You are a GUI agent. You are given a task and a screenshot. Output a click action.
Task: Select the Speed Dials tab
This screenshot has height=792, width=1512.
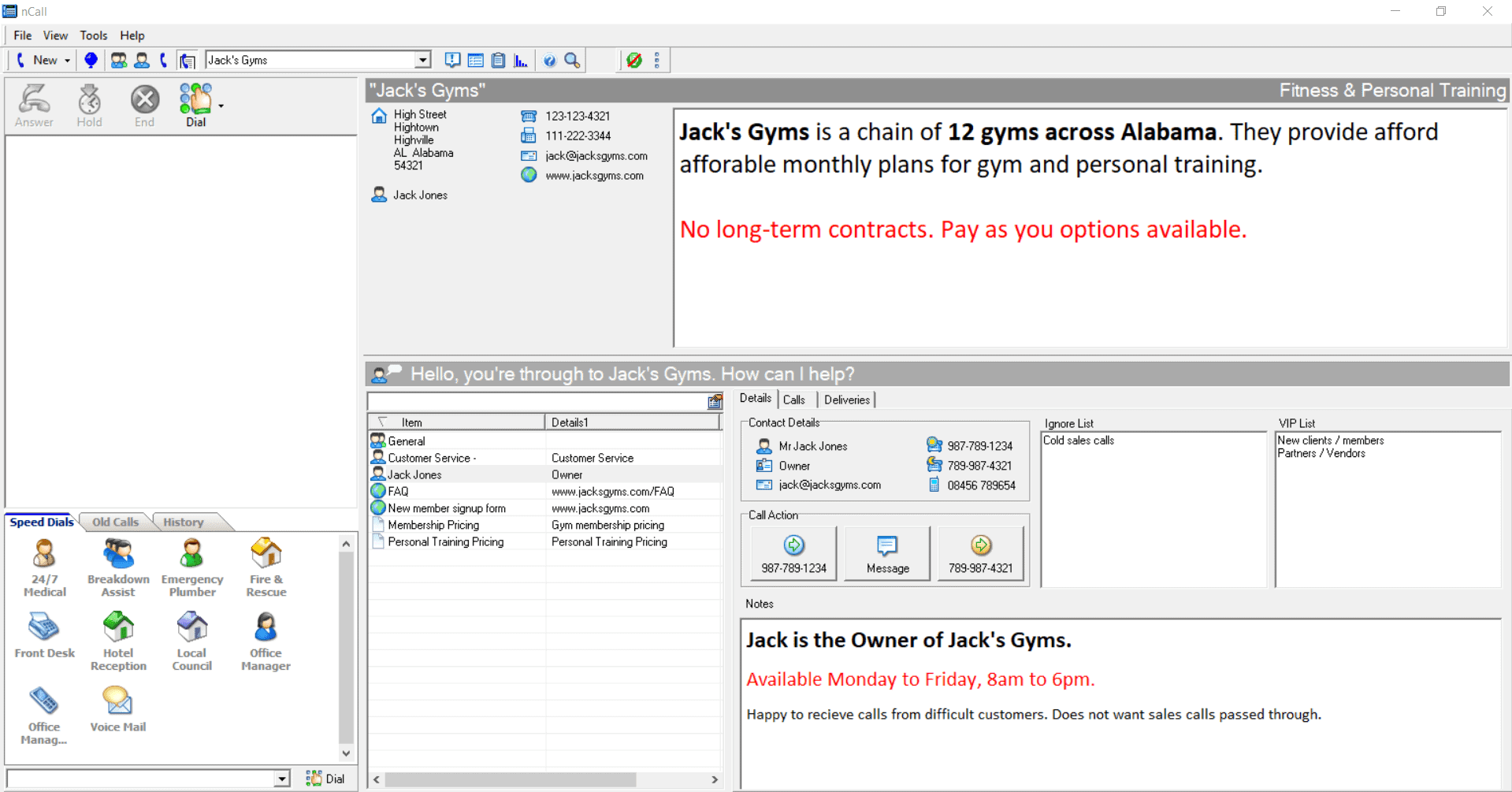[x=42, y=522]
